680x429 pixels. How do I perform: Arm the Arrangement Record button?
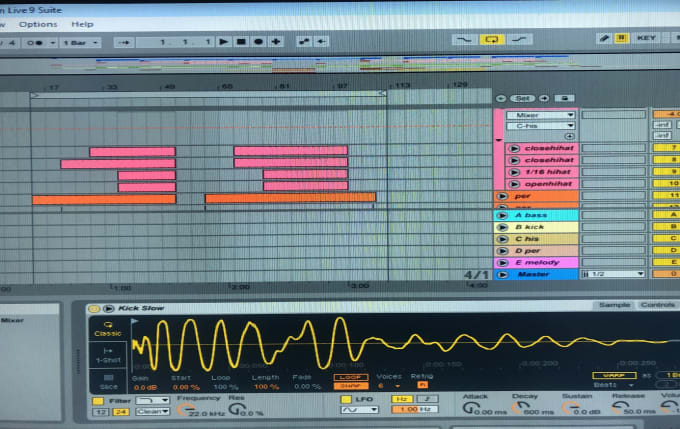click(258, 42)
